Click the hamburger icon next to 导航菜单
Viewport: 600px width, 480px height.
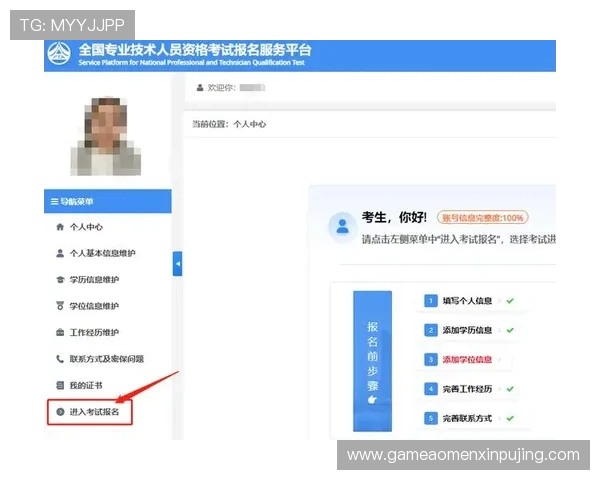pyautogui.click(x=55, y=201)
